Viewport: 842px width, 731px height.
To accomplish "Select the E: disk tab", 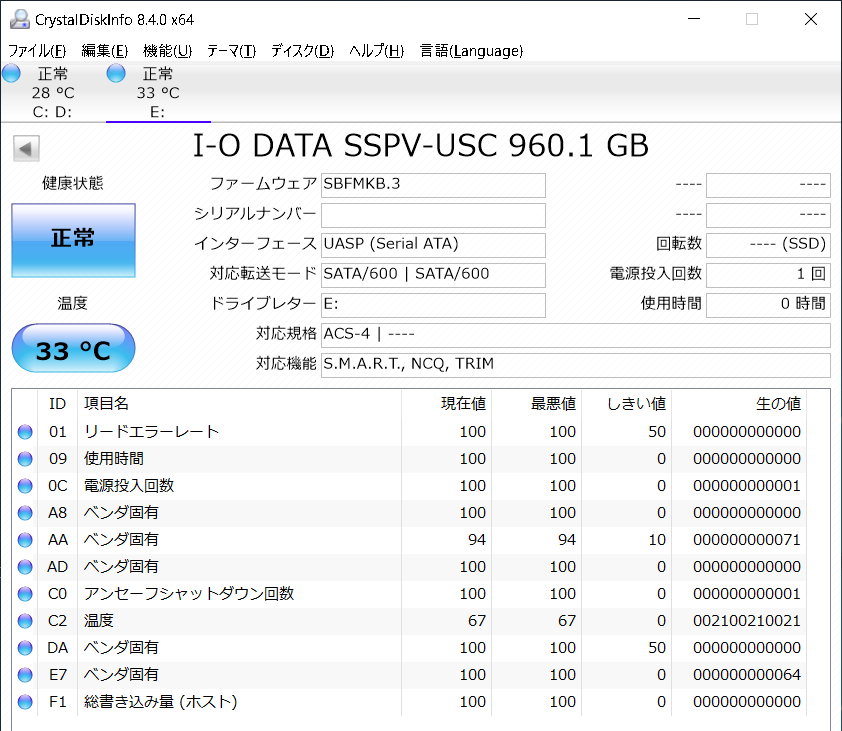I will point(158,92).
